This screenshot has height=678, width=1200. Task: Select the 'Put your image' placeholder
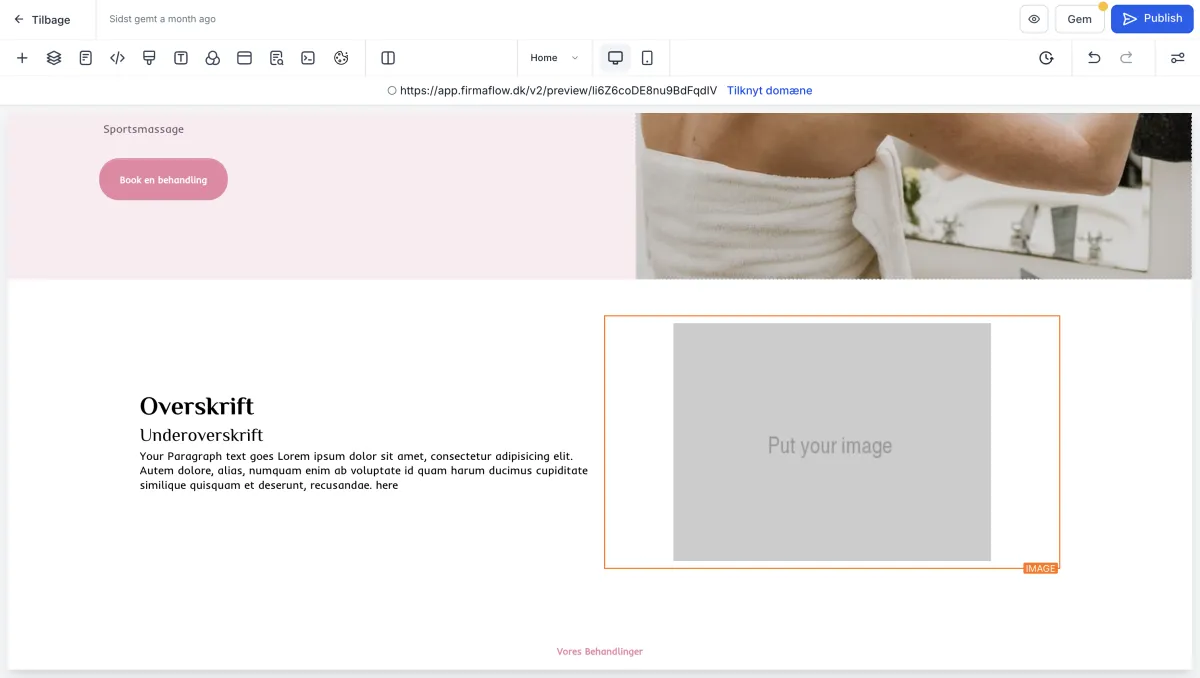click(832, 442)
